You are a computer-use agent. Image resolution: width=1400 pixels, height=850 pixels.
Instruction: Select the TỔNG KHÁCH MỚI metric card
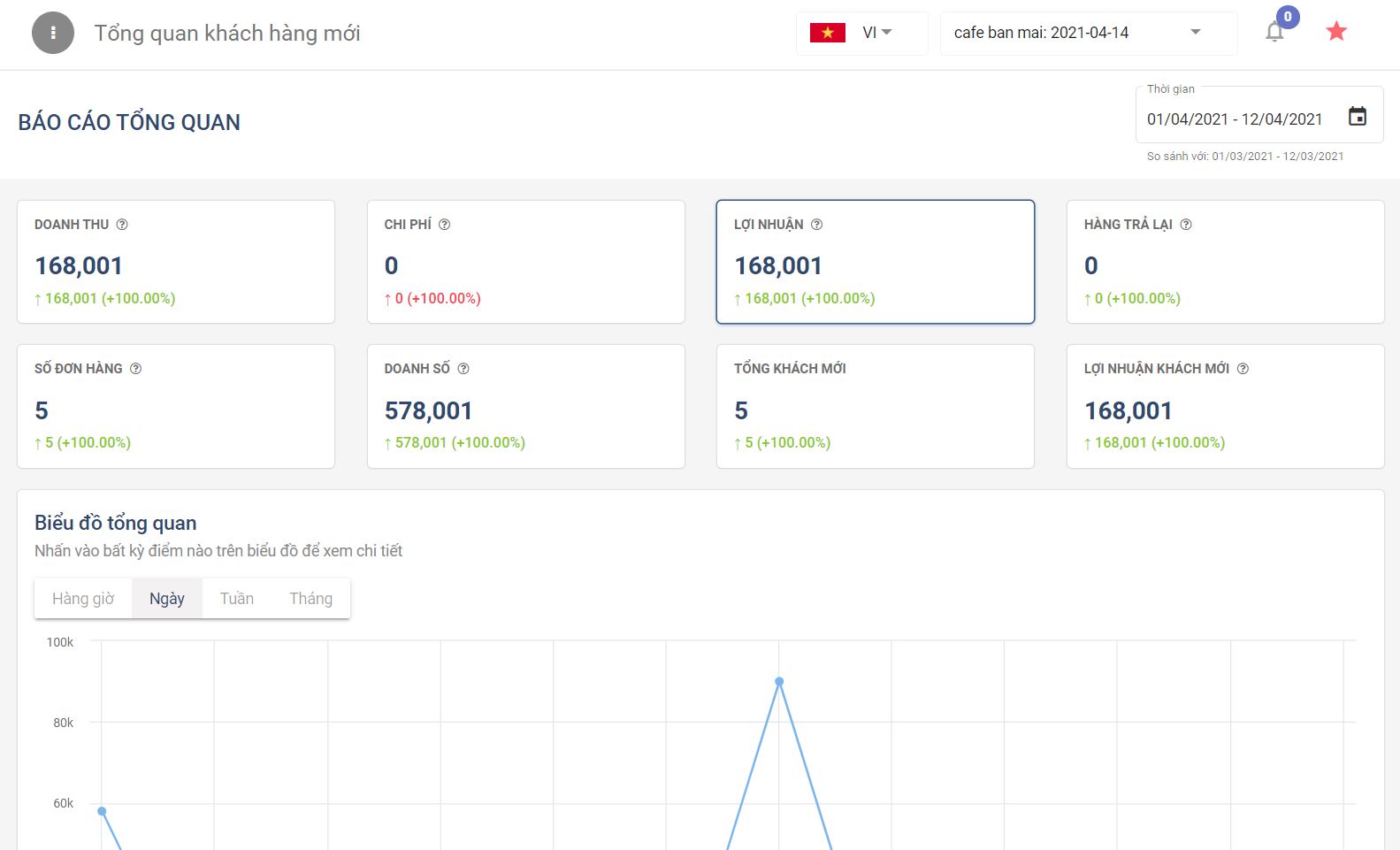point(875,406)
